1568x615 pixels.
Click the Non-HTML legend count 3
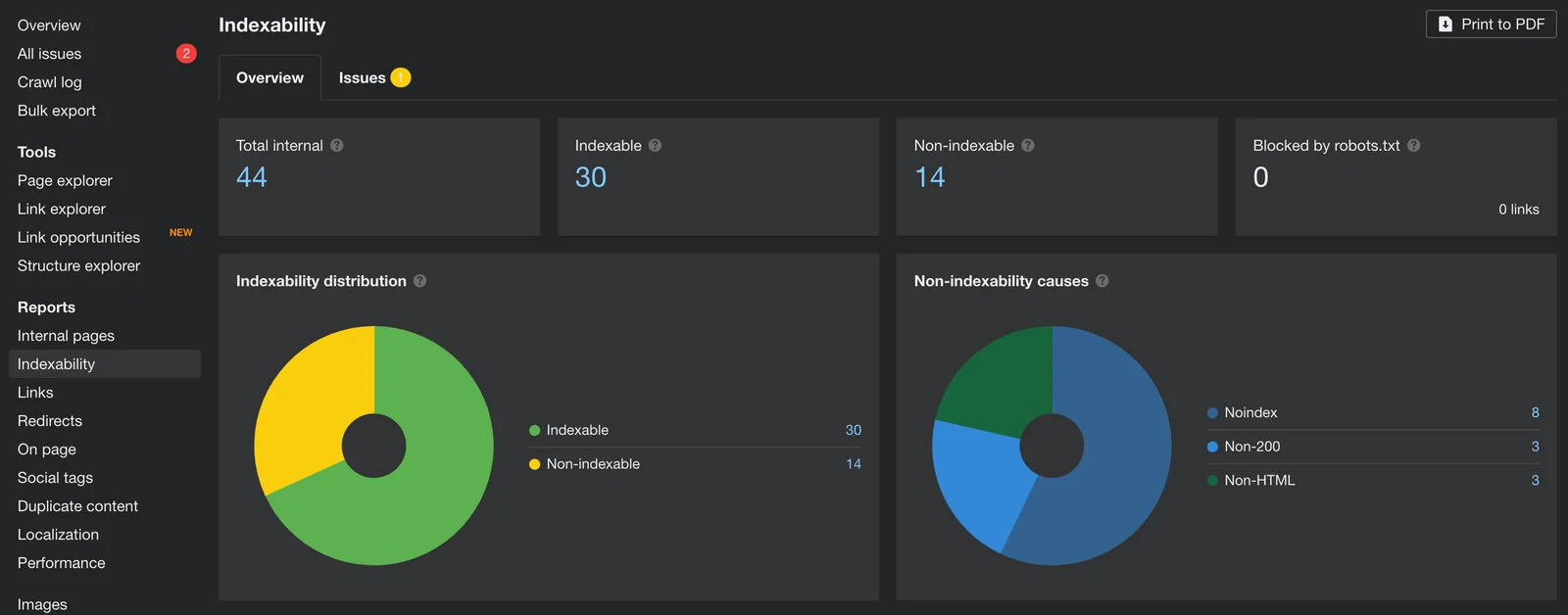pos(1536,481)
